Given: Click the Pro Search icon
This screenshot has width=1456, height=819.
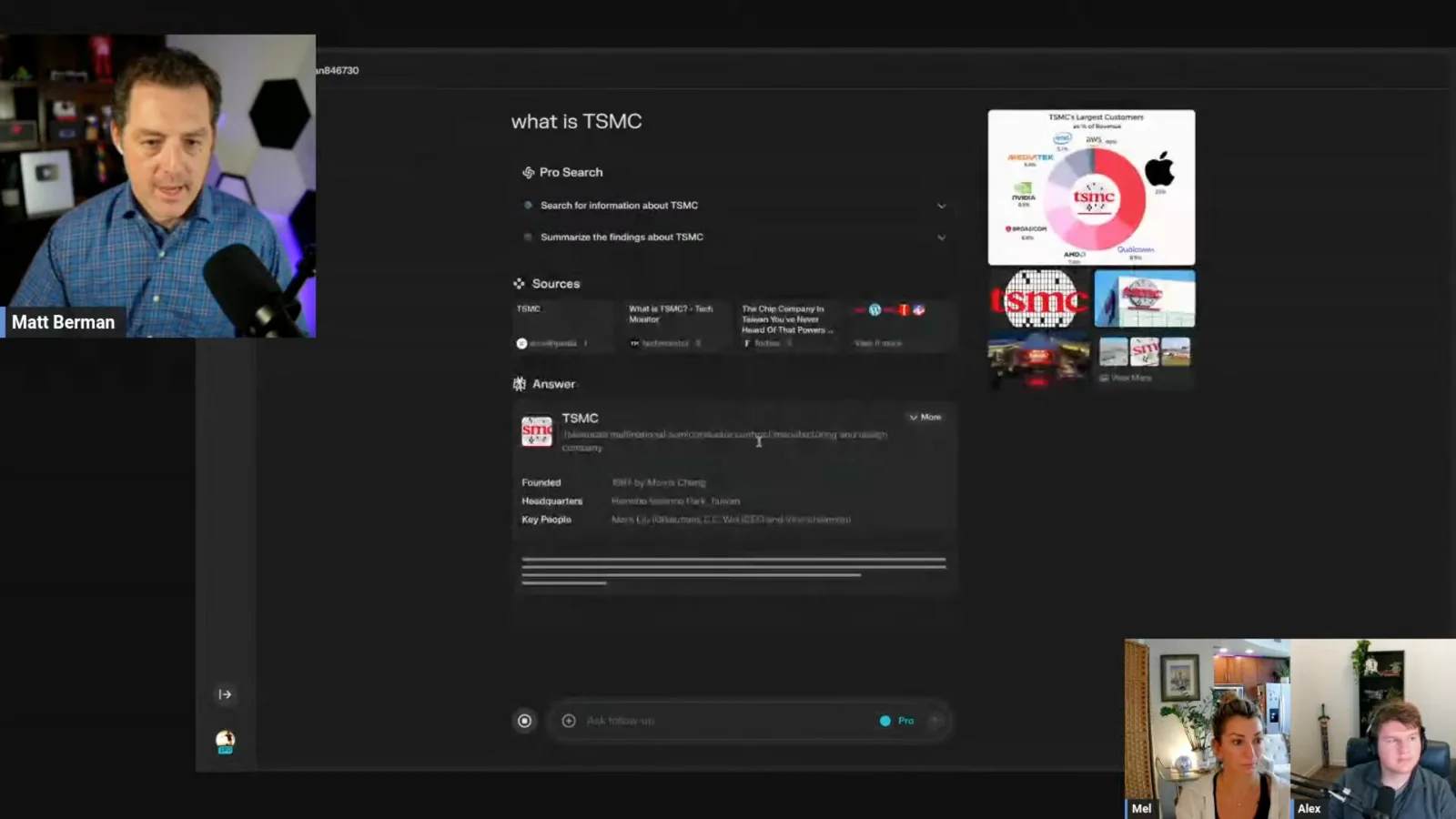Looking at the screenshot, I should click(528, 172).
